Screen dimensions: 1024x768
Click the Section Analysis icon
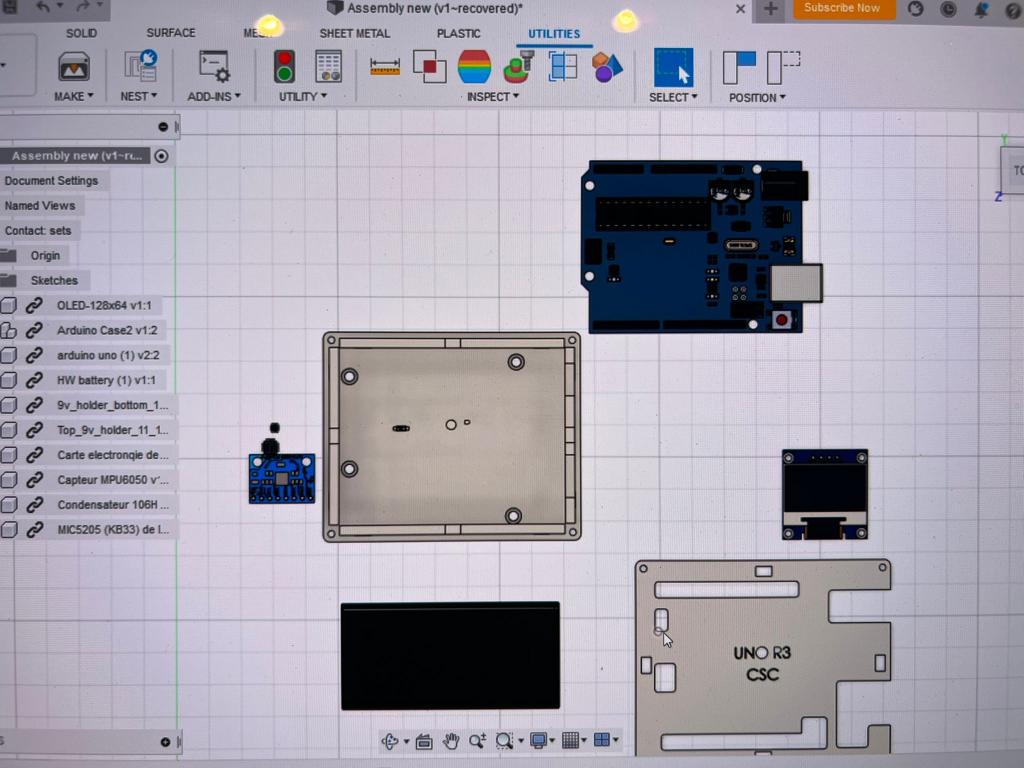click(563, 66)
